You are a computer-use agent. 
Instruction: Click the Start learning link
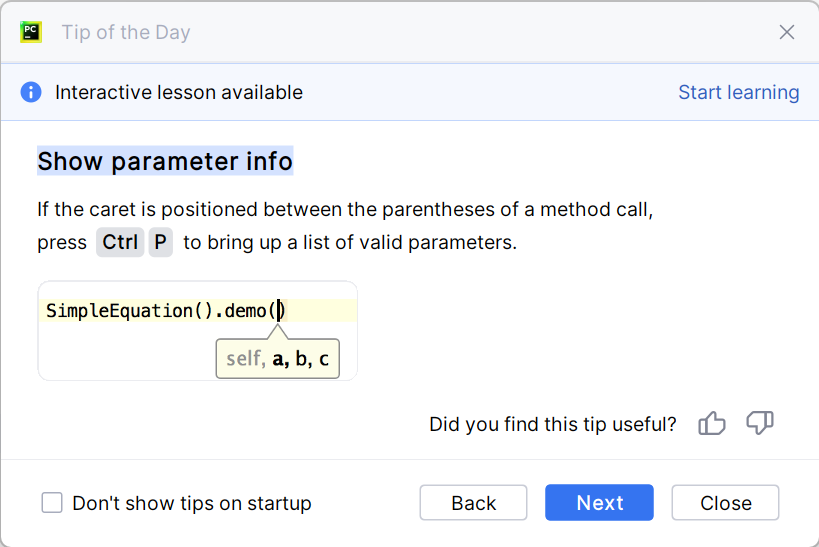738,93
